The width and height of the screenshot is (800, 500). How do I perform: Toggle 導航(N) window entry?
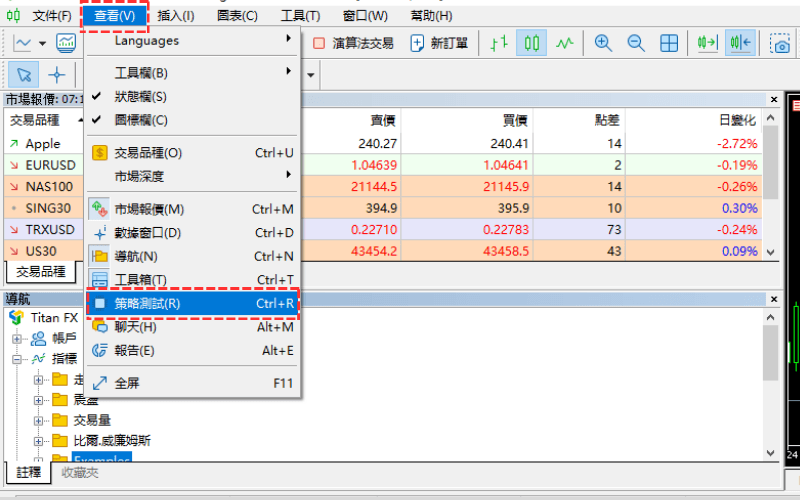coord(192,256)
